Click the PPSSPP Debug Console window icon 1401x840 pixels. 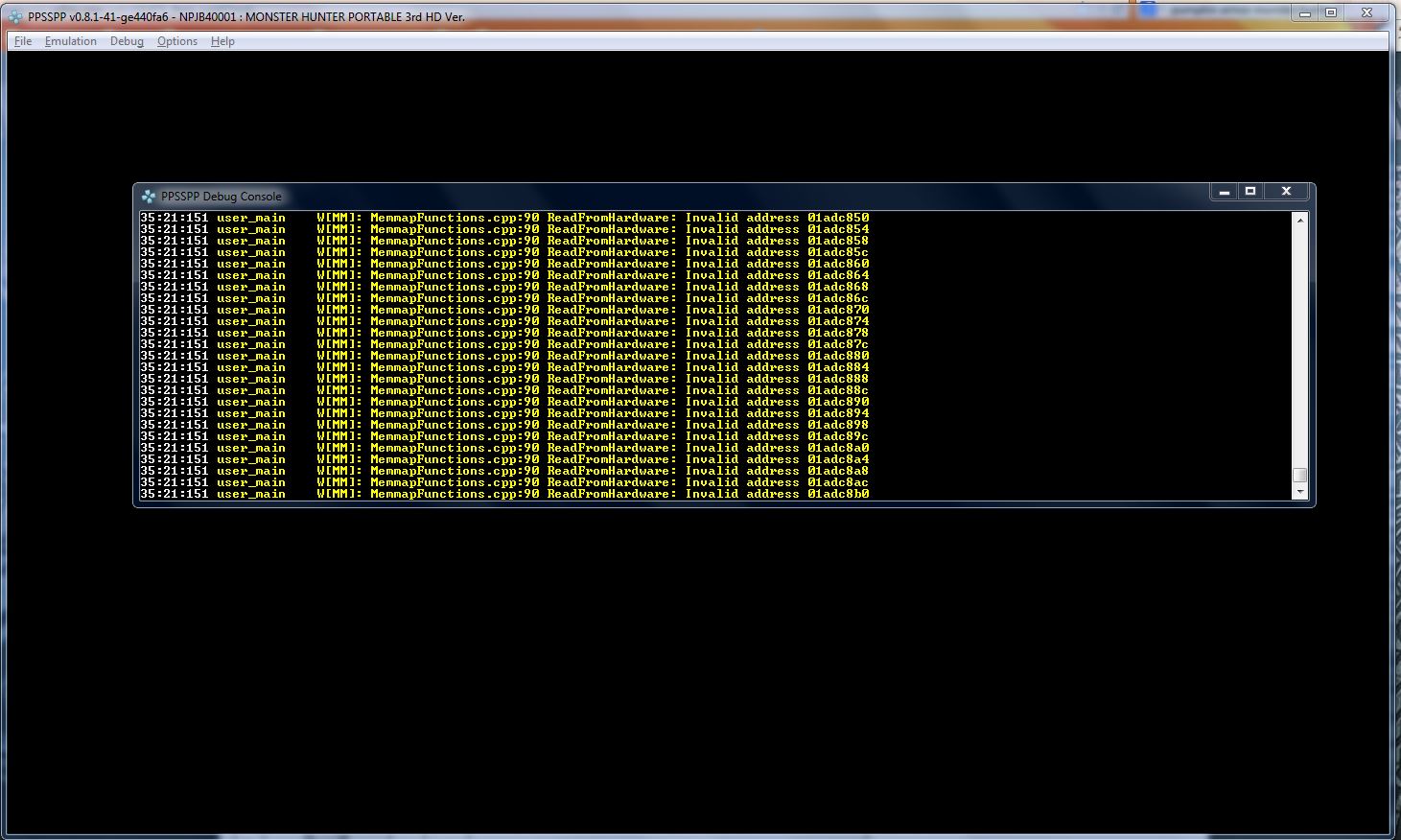[149, 196]
